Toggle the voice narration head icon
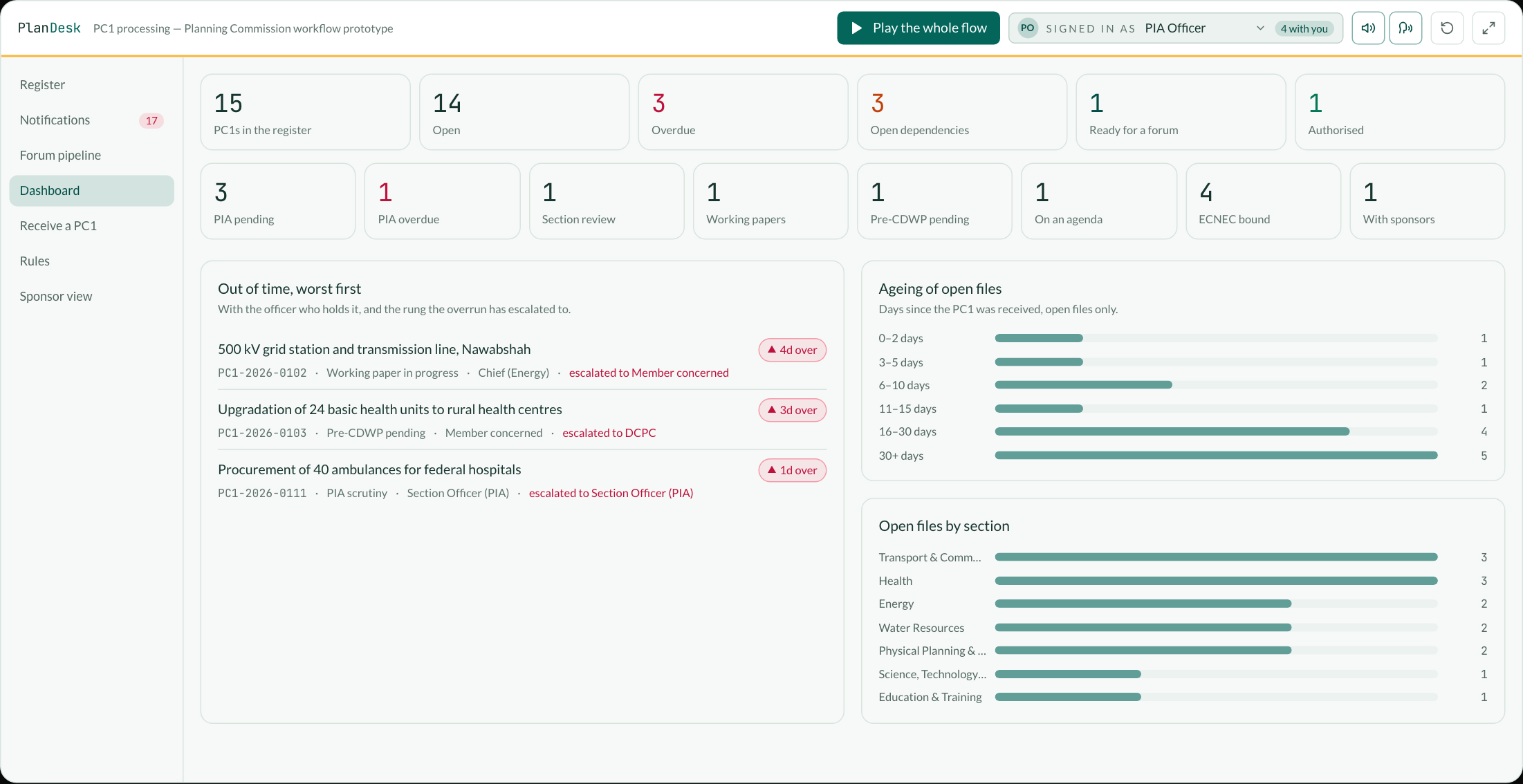The image size is (1523, 784). [1405, 28]
